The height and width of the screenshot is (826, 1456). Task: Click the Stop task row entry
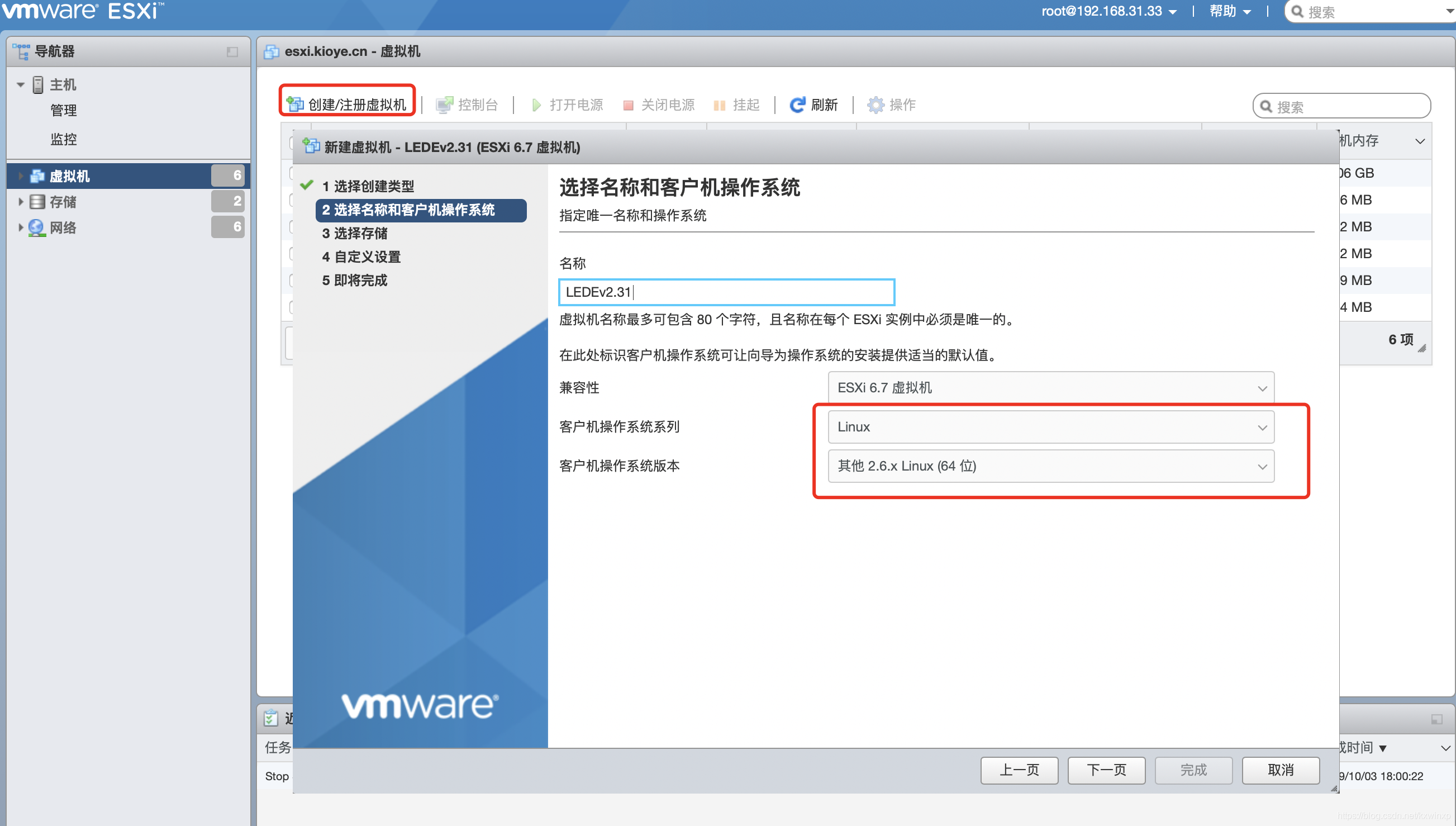click(277, 776)
